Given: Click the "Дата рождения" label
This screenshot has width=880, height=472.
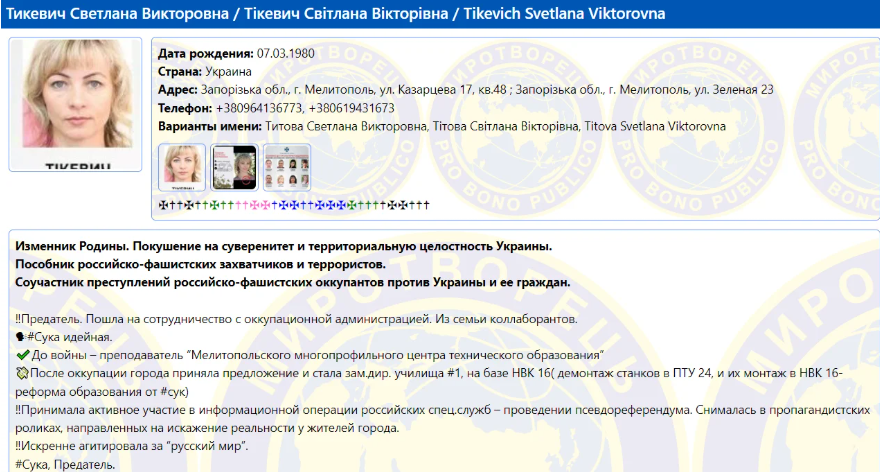Looking at the screenshot, I should point(205,53).
